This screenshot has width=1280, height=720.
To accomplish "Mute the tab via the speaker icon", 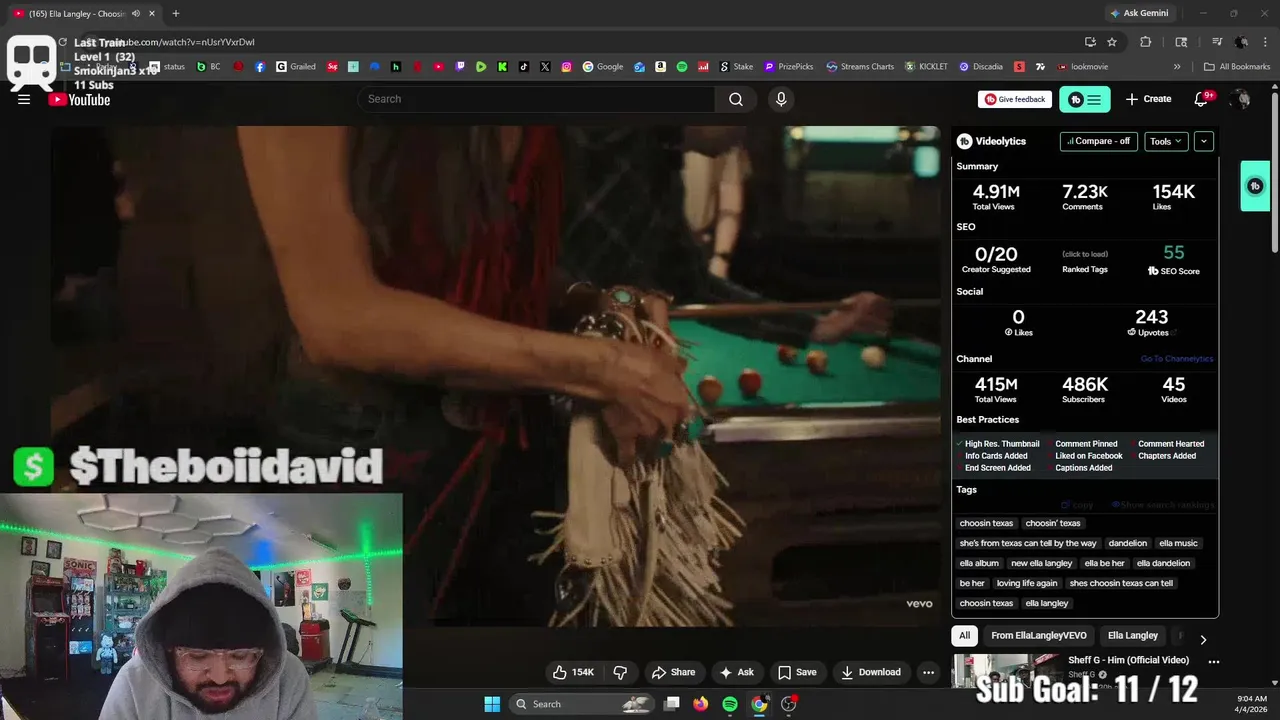I will (136, 14).
